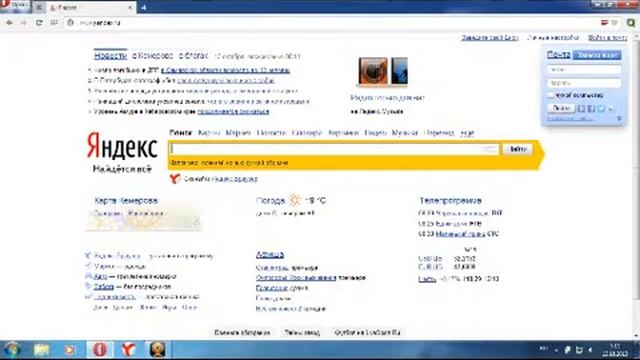Viewport: 640px width, 360px height.
Task: Open Маркет service above search bar
Action: pyautogui.click(x=238, y=133)
